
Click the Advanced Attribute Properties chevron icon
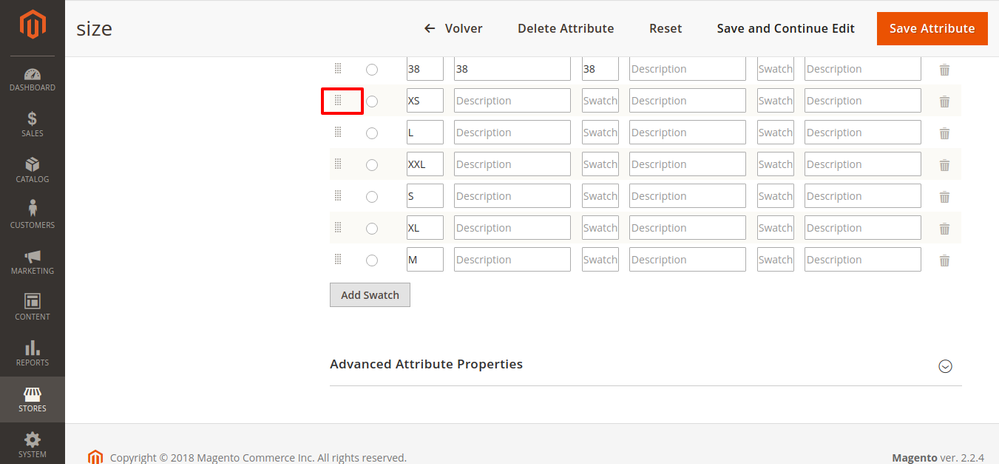point(945,366)
